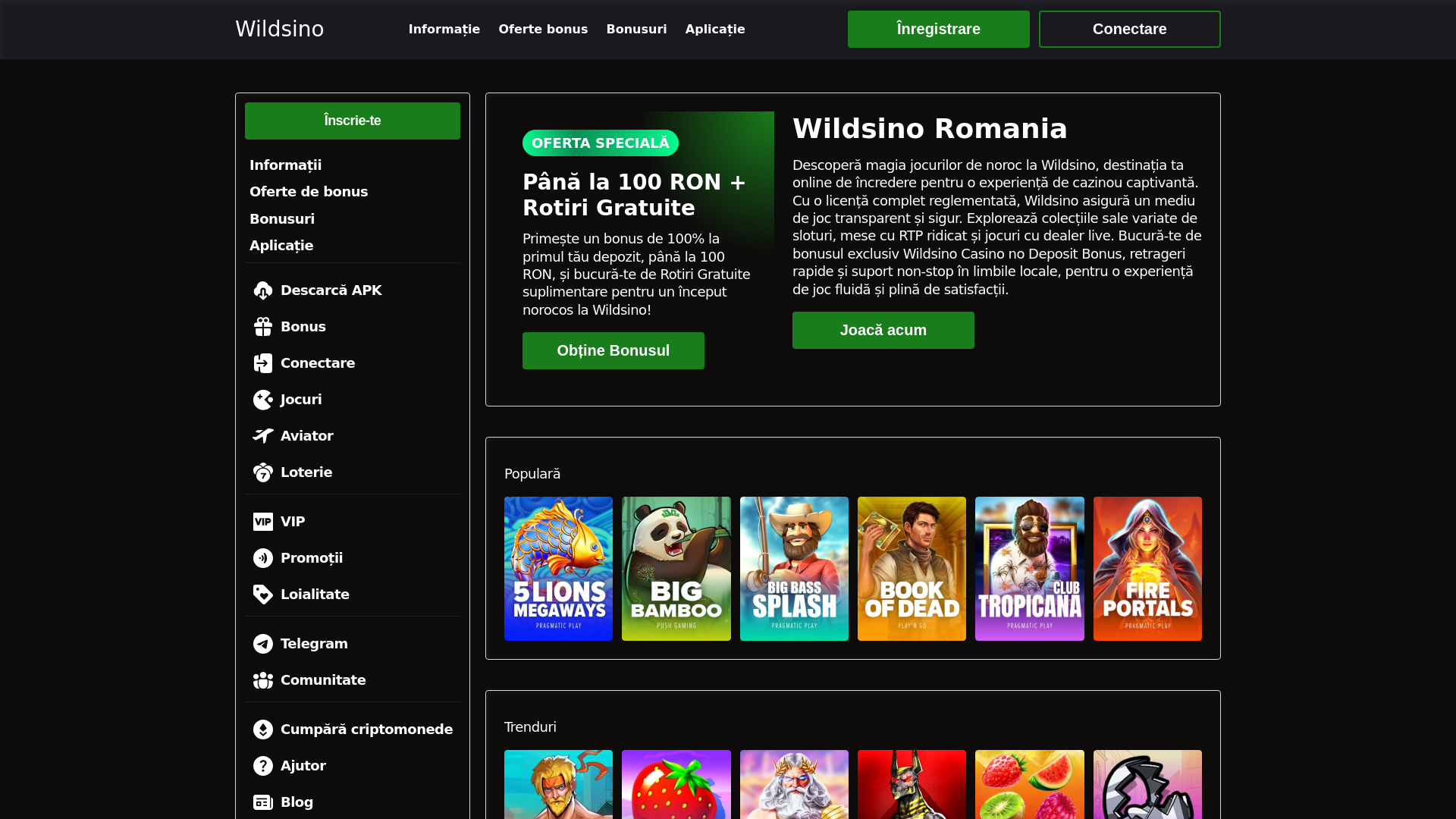Click the Bonus gift icon
Viewport: 1456px width, 819px height.
(x=263, y=327)
